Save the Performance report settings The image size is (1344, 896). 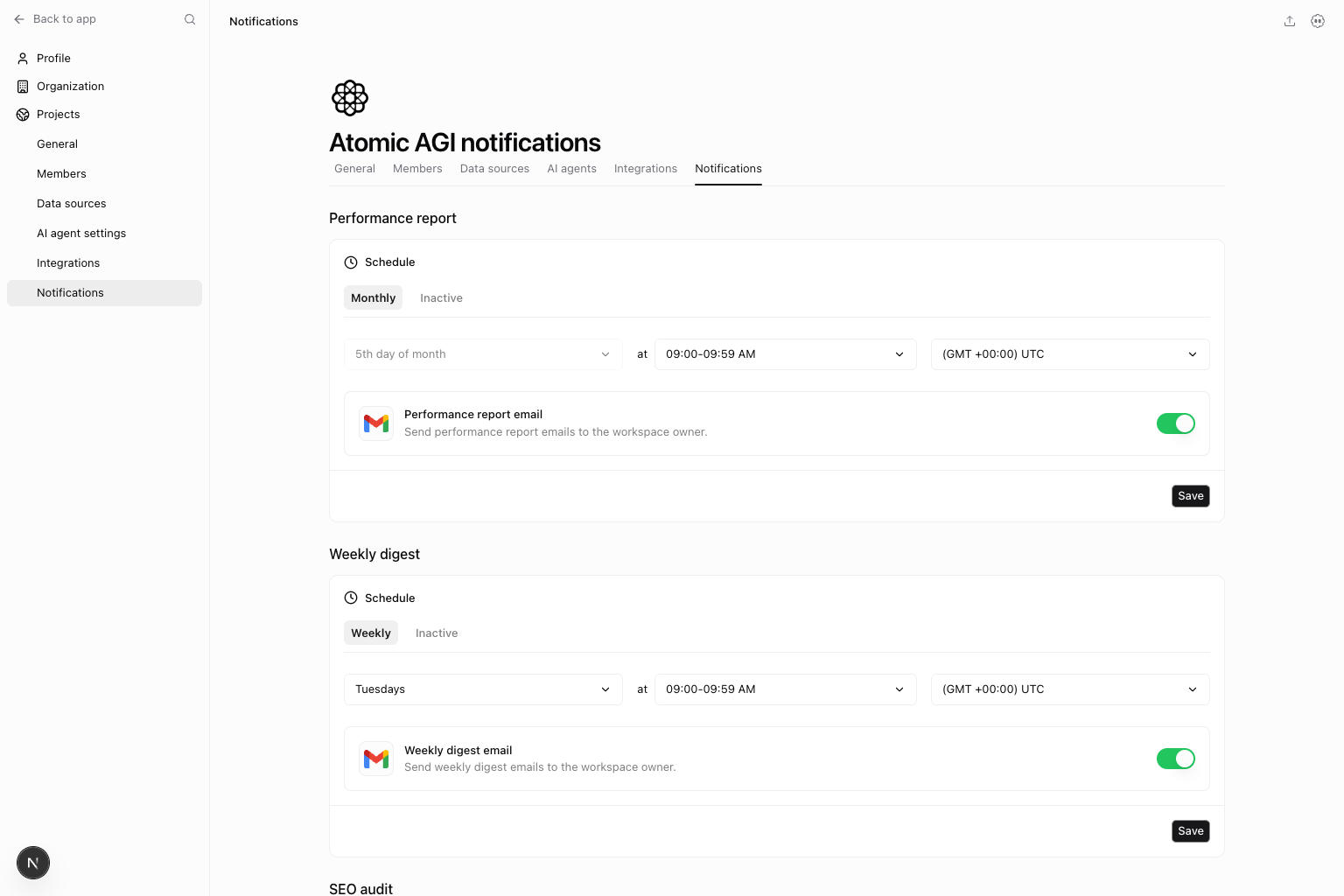click(x=1191, y=496)
